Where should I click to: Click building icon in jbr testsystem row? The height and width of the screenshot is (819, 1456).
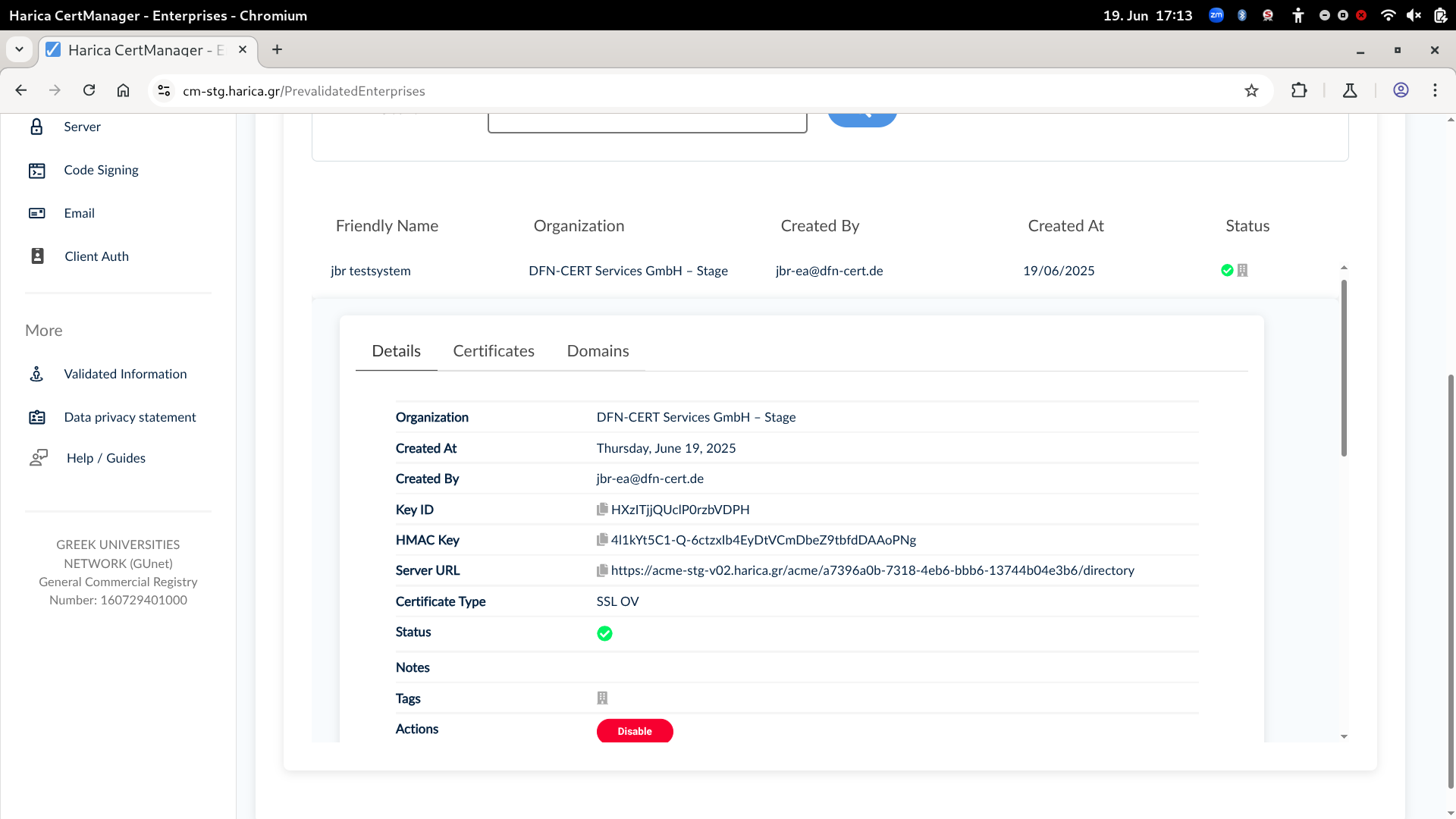[x=1242, y=270]
